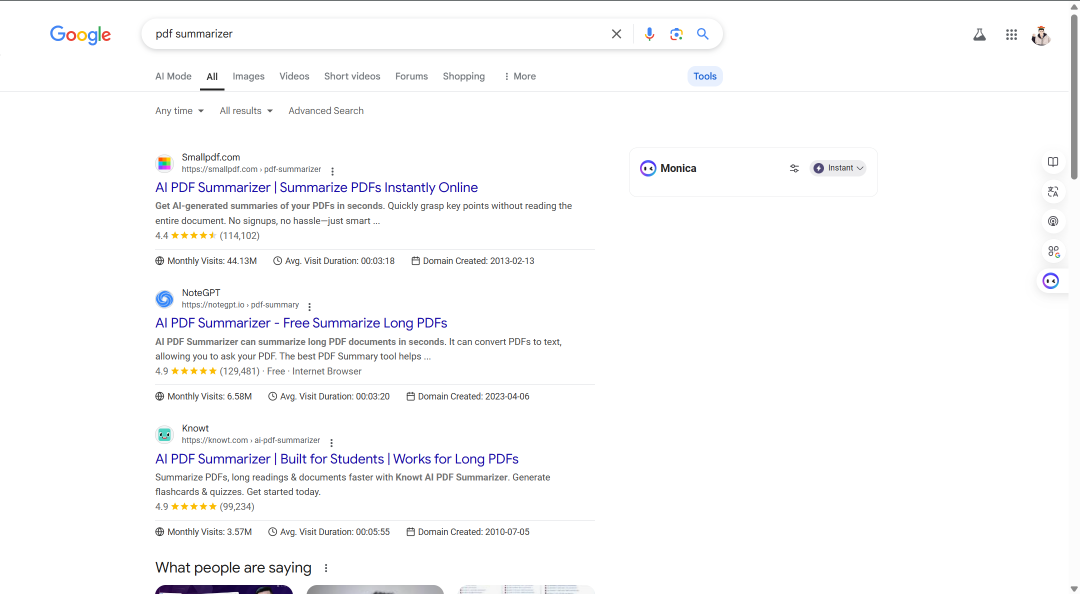Select the All results tab

212,76
